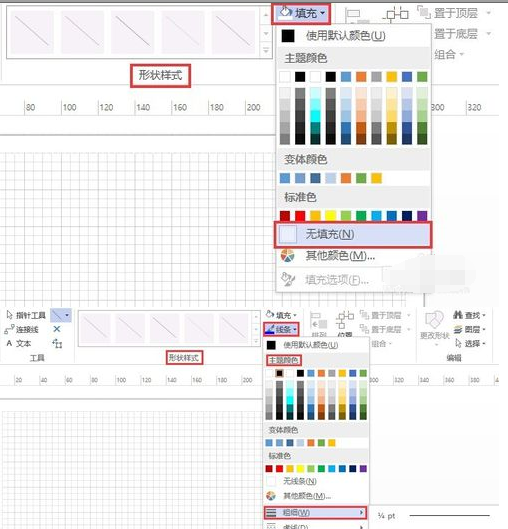Choose 使用默认颜色(U) in the line menu
This screenshot has height=529, width=508.
[x=316, y=345]
